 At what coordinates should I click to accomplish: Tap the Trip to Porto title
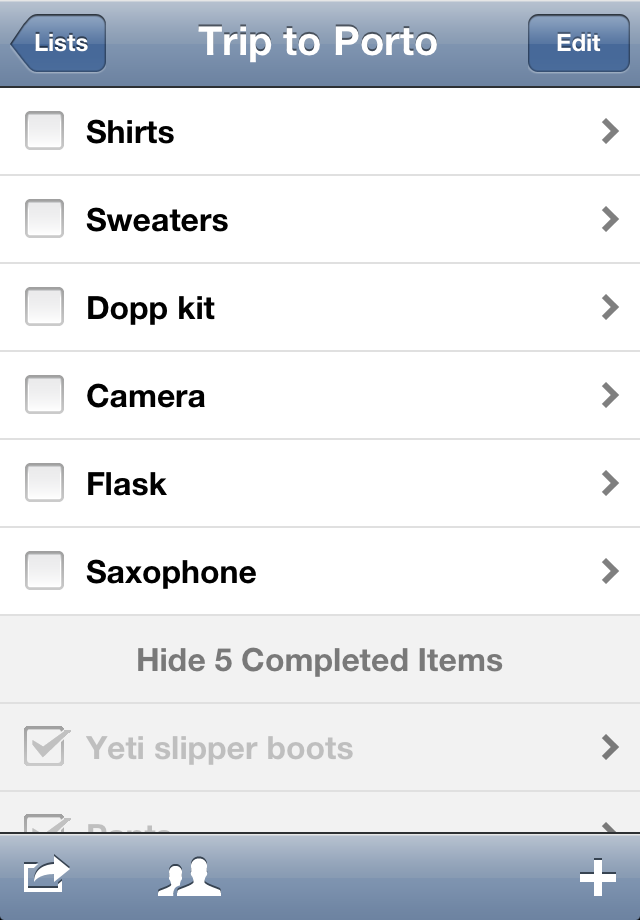[x=318, y=43]
